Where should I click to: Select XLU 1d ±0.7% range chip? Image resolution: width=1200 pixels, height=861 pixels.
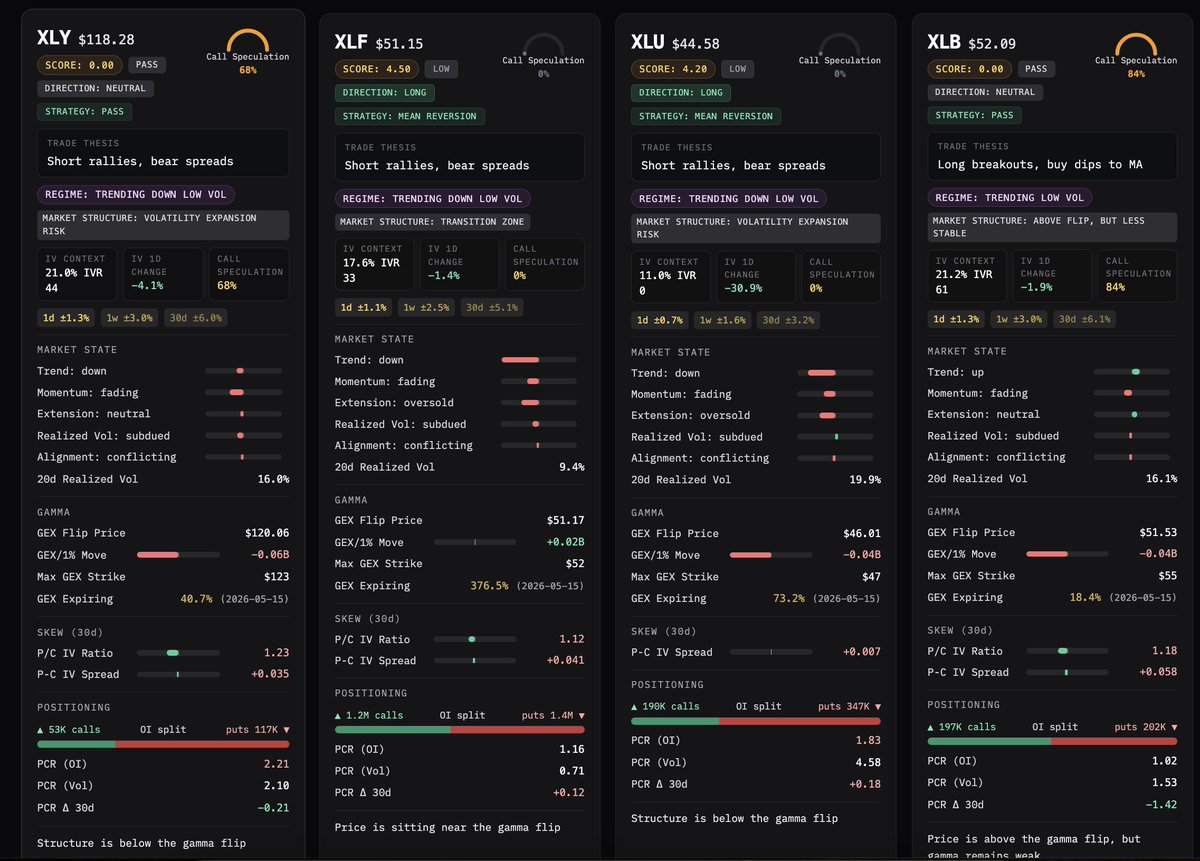[659, 320]
